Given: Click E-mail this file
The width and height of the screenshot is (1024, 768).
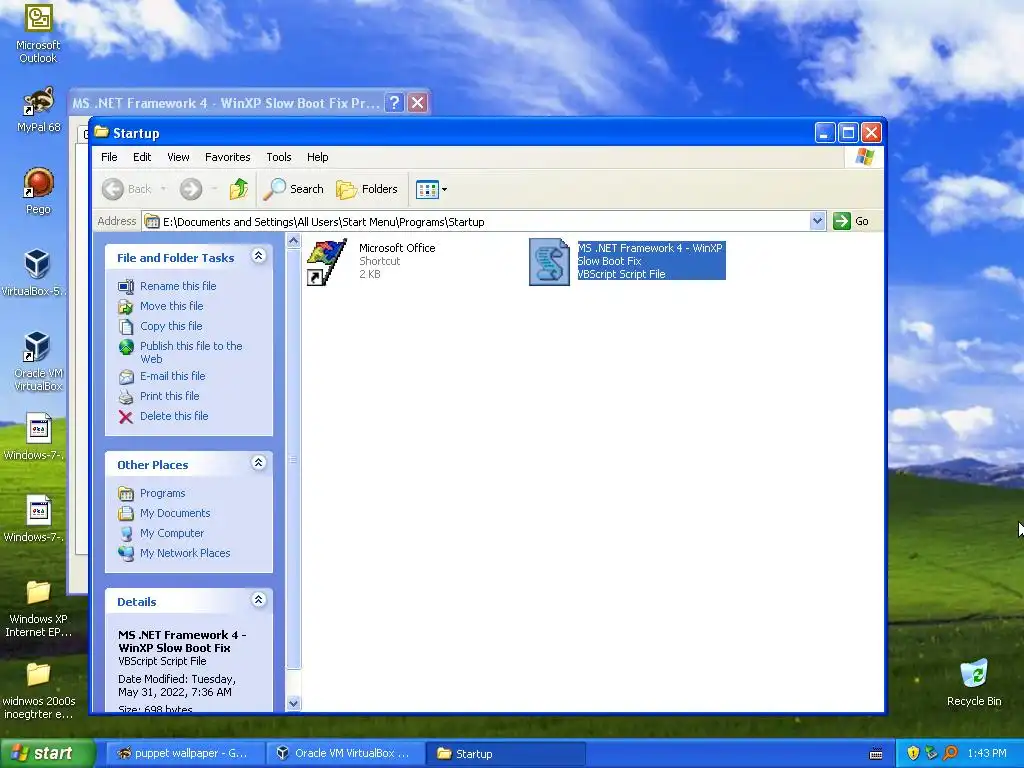Looking at the screenshot, I should pyautogui.click(x=162, y=376).
